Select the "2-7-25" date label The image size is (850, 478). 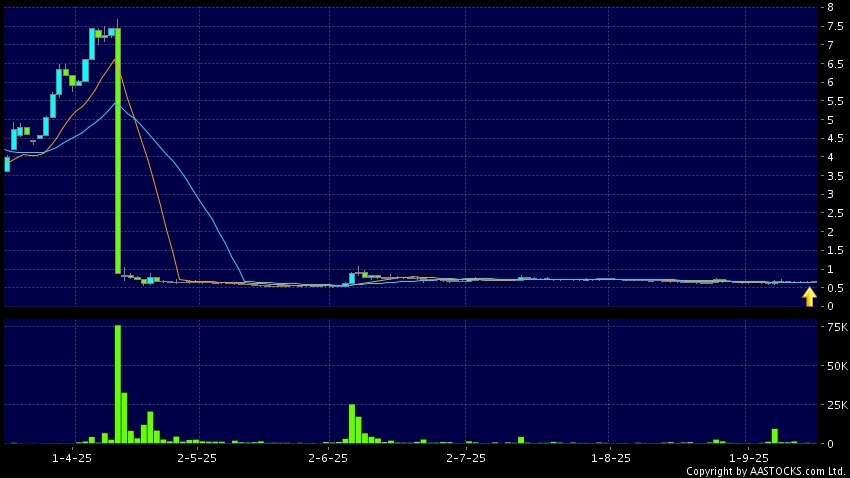click(466, 458)
